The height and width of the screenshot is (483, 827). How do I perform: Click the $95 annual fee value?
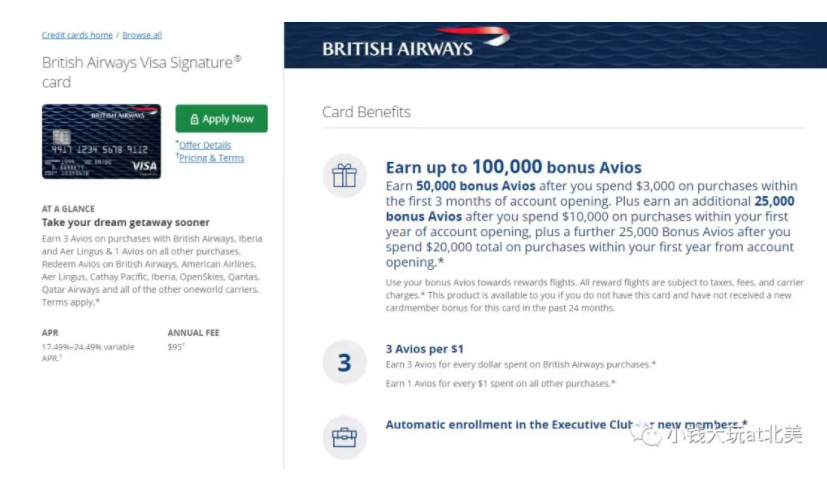(x=176, y=347)
